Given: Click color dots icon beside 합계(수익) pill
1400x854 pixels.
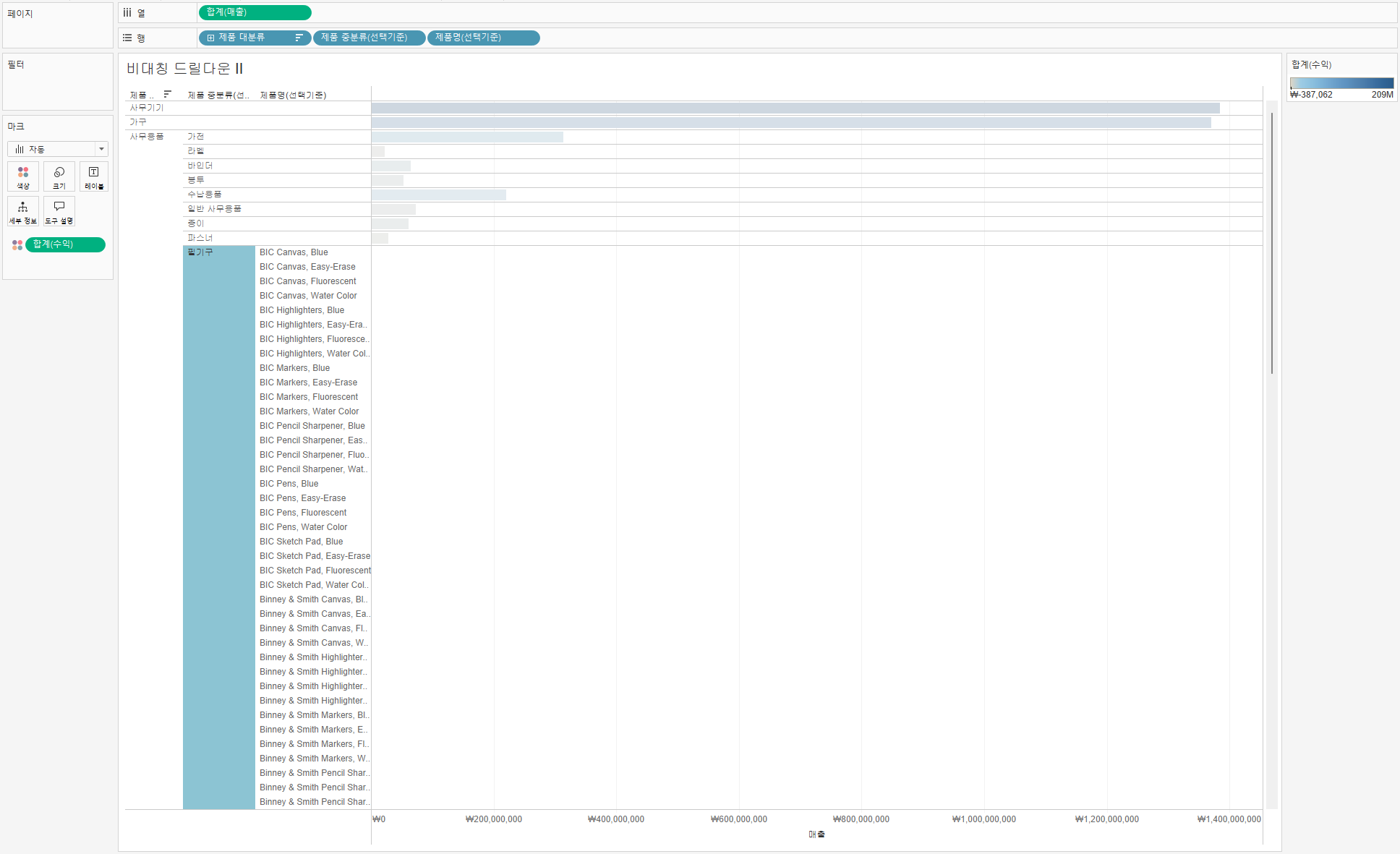Looking at the screenshot, I should point(17,245).
